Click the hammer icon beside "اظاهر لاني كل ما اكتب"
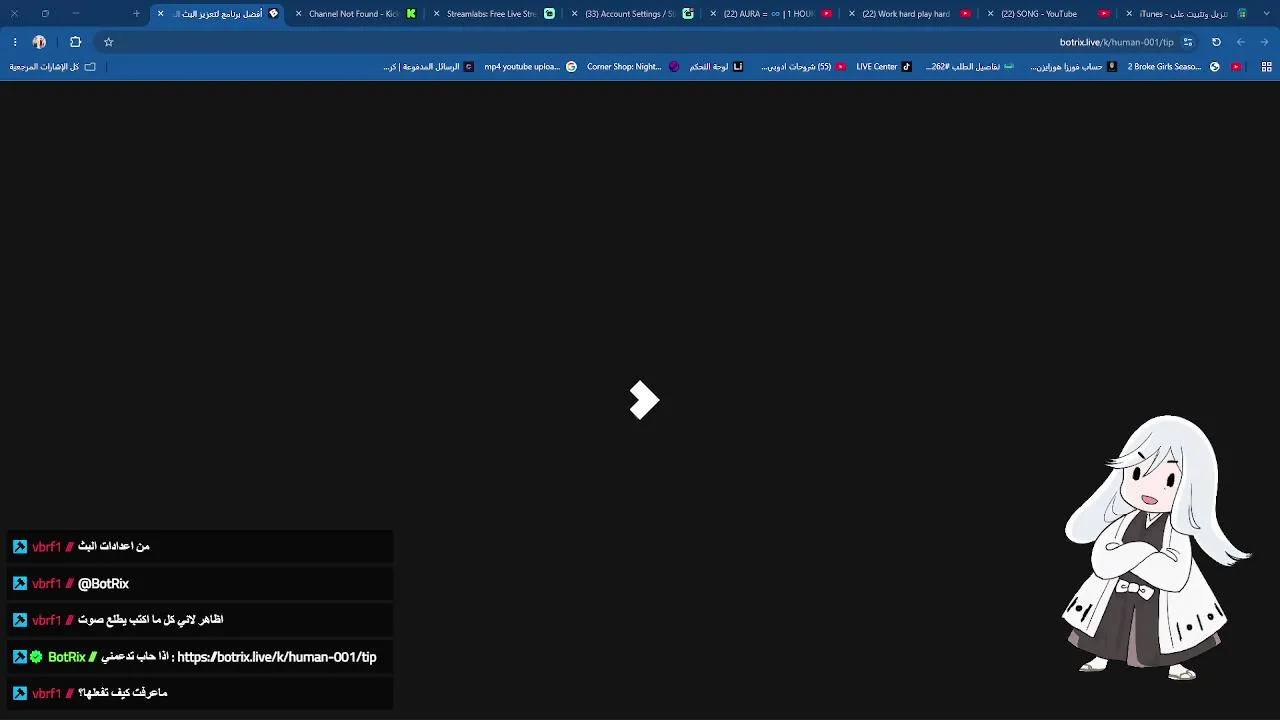Screen dimensions: 1280x720 click(x=20, y=620)
